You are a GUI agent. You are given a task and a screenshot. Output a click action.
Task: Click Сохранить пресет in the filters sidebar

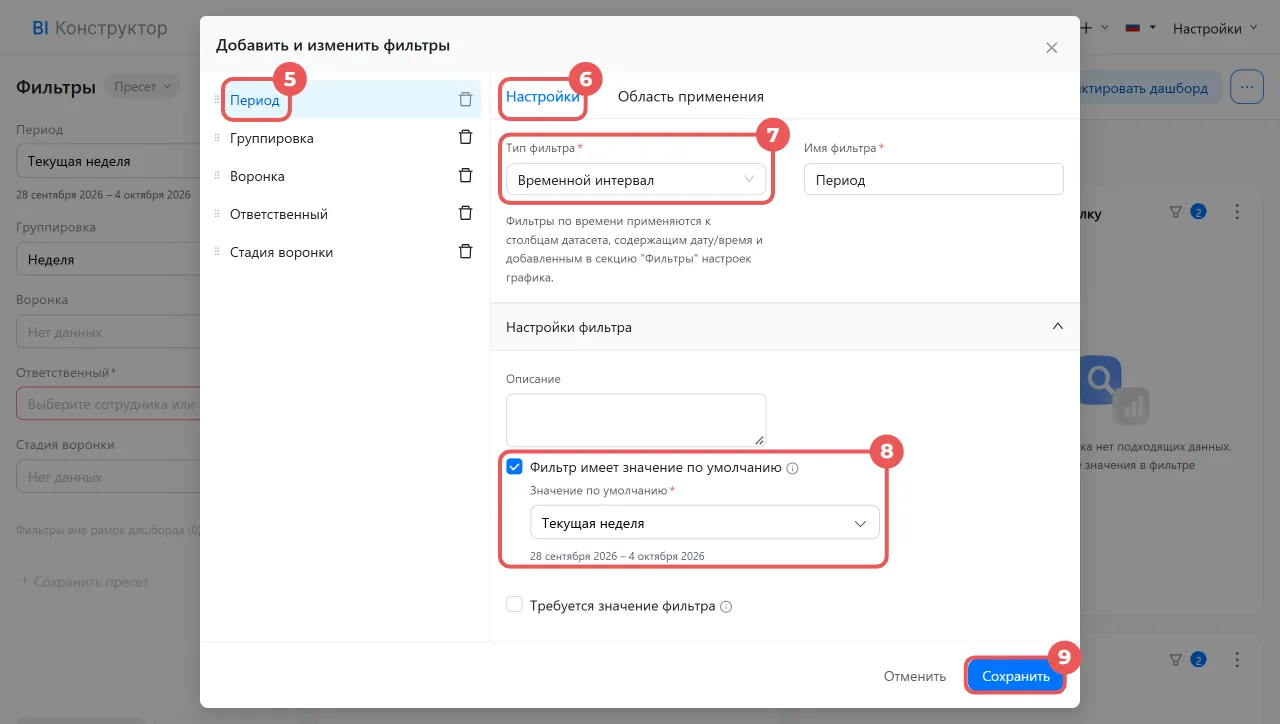(84, 581)
